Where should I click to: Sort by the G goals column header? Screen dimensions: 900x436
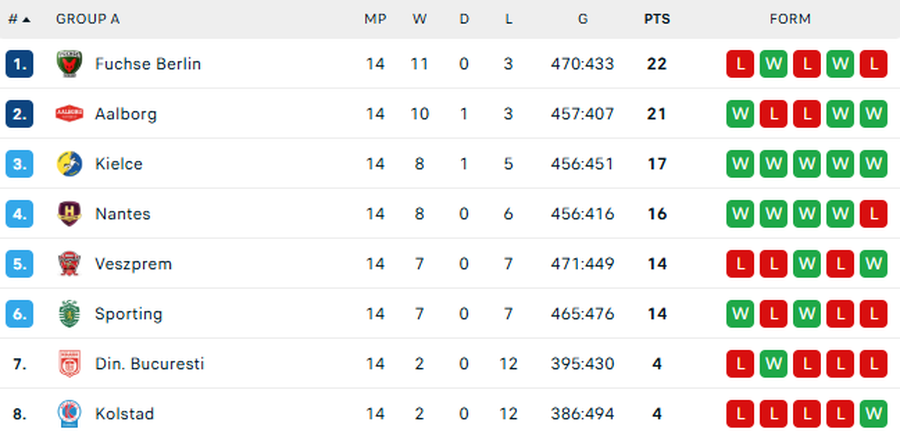[582, 19]
